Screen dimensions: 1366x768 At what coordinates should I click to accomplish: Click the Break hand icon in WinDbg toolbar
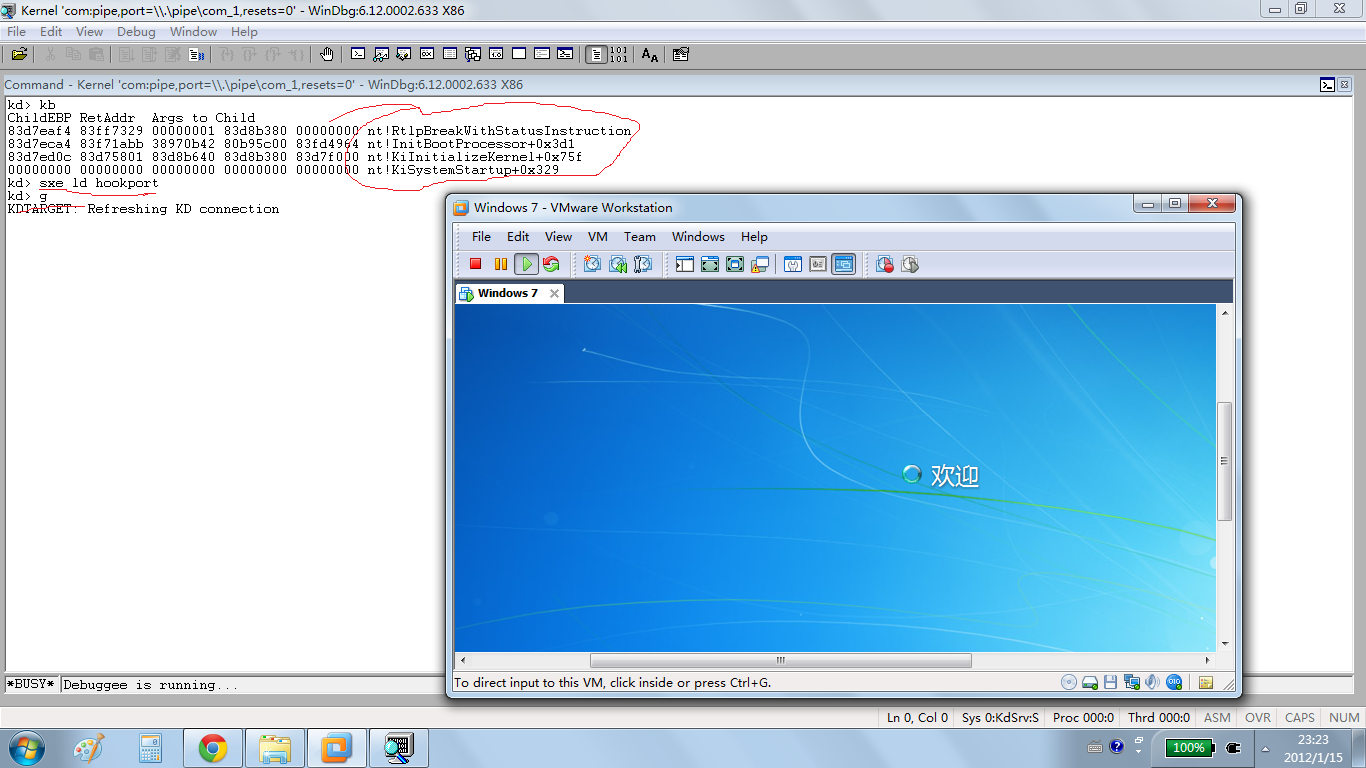(326, 54)
